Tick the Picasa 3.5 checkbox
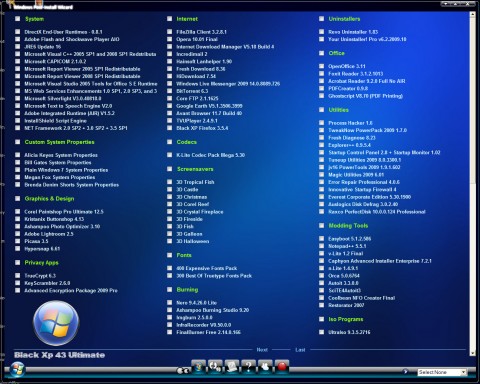The height and width of the screenshot is (384, 480). (18, 241)
